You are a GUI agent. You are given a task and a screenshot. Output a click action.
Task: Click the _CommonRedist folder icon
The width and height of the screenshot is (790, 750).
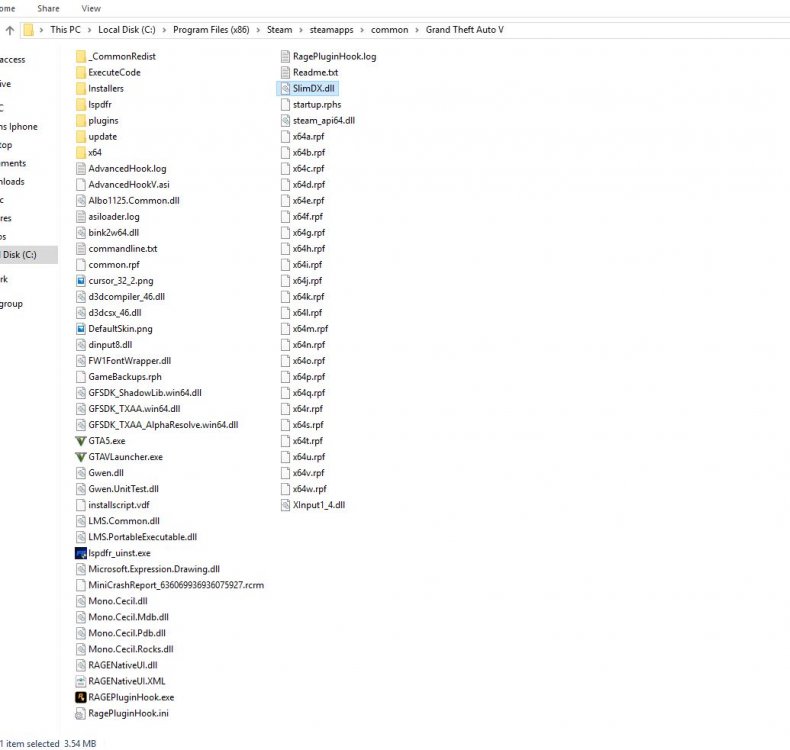click(x=81, y=56)
